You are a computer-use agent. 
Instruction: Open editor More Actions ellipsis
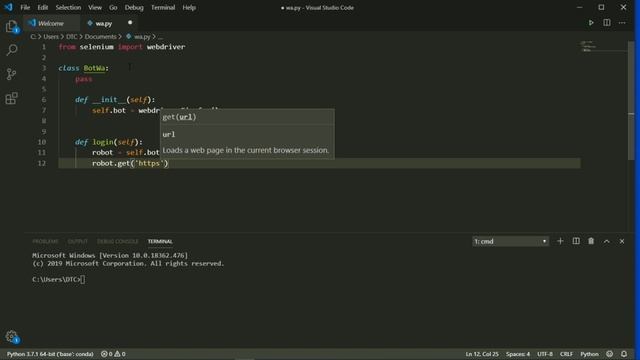622,23
